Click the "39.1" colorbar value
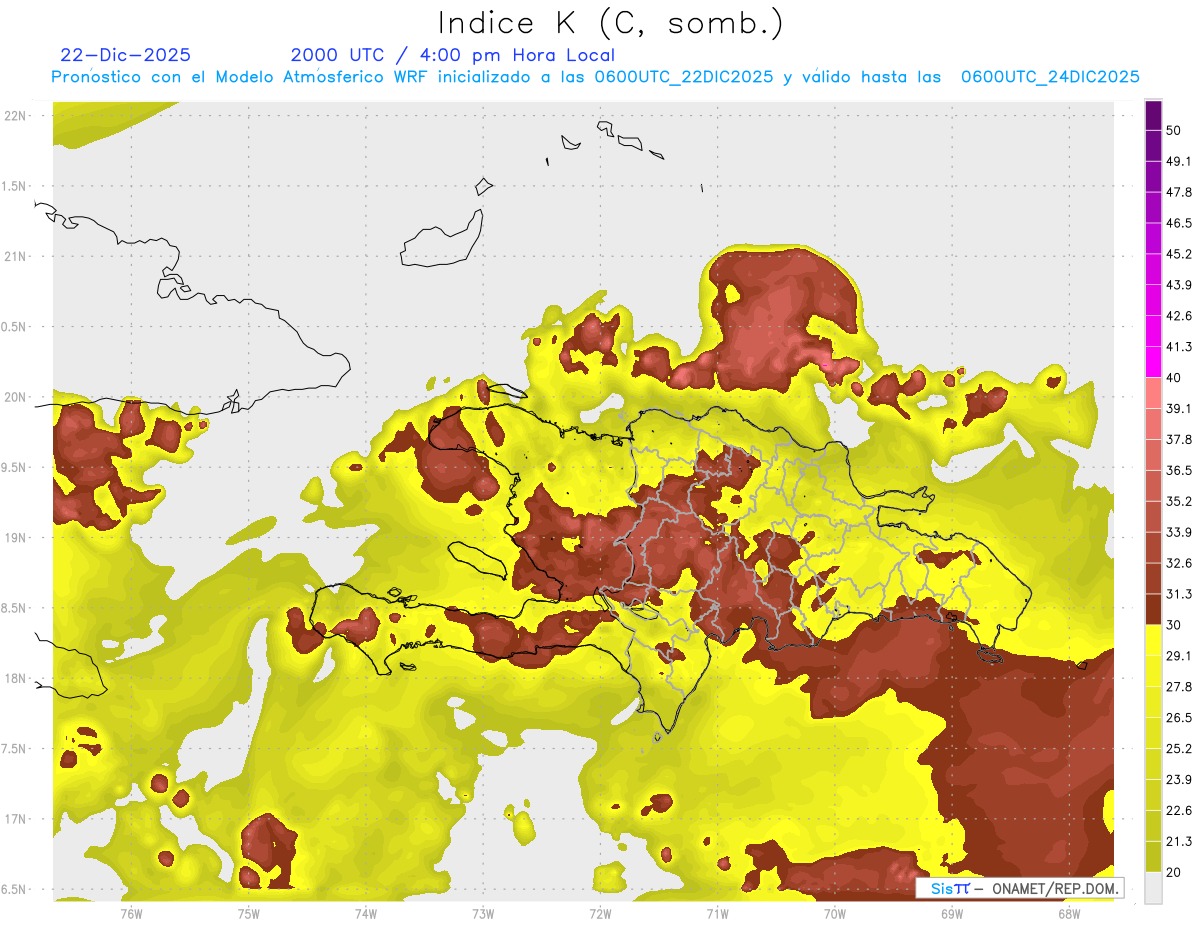 click(x=1179, y=409)
